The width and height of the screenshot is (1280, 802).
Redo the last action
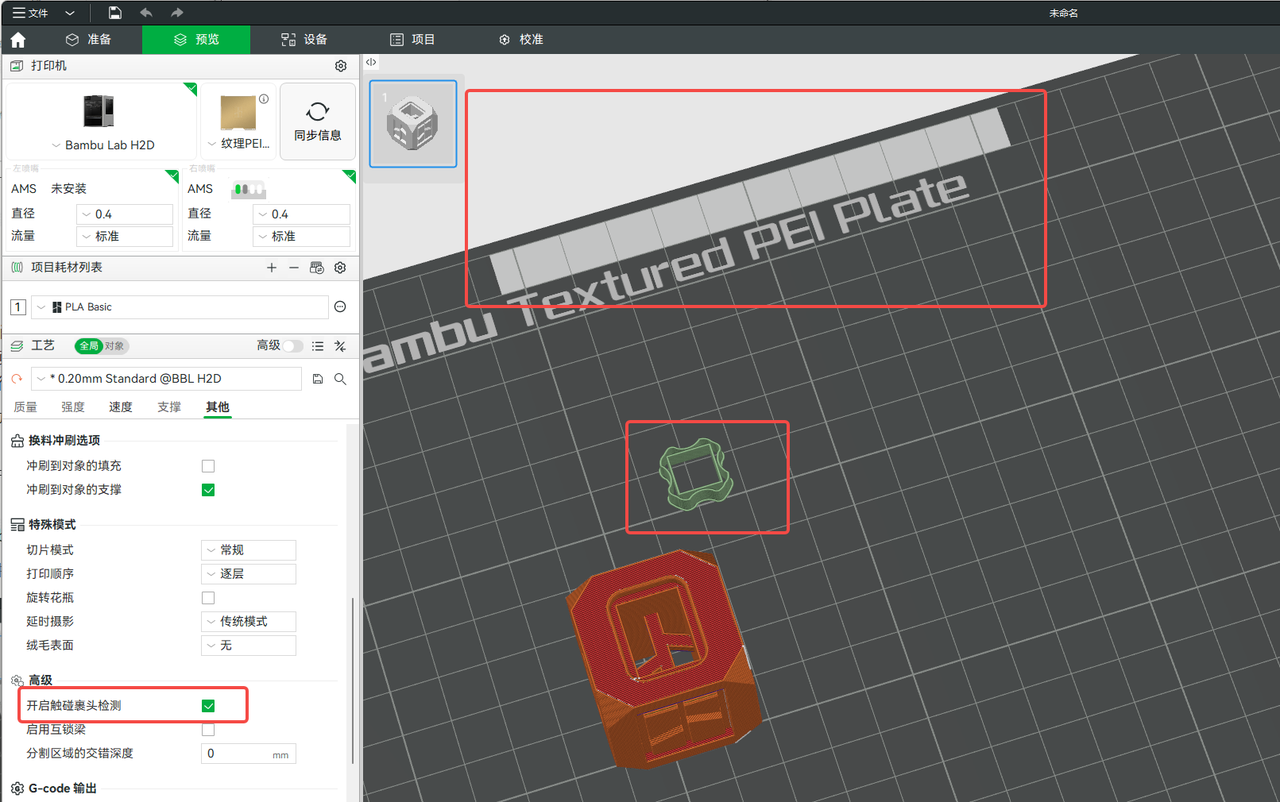click(177, 13)
